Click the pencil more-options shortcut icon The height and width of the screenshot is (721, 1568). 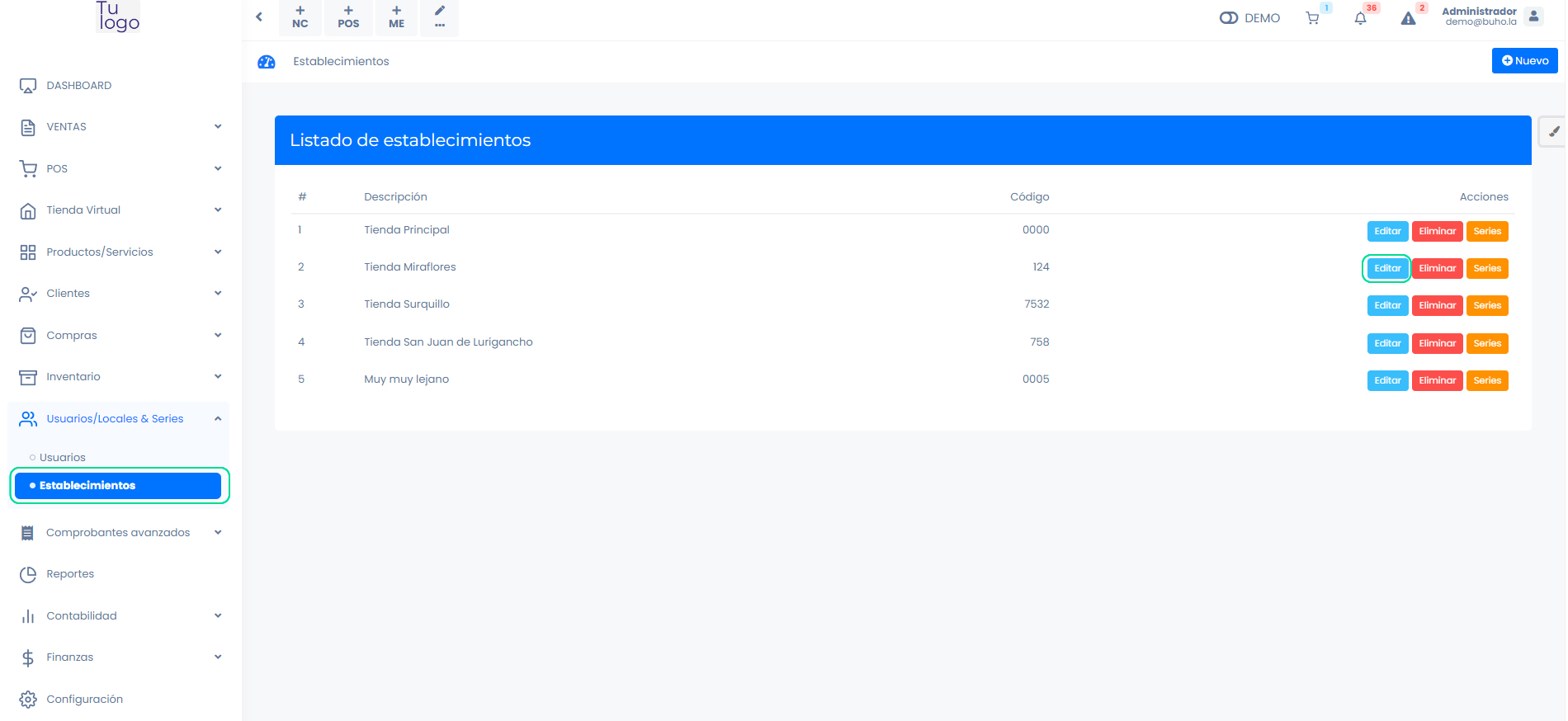[440, 16]
